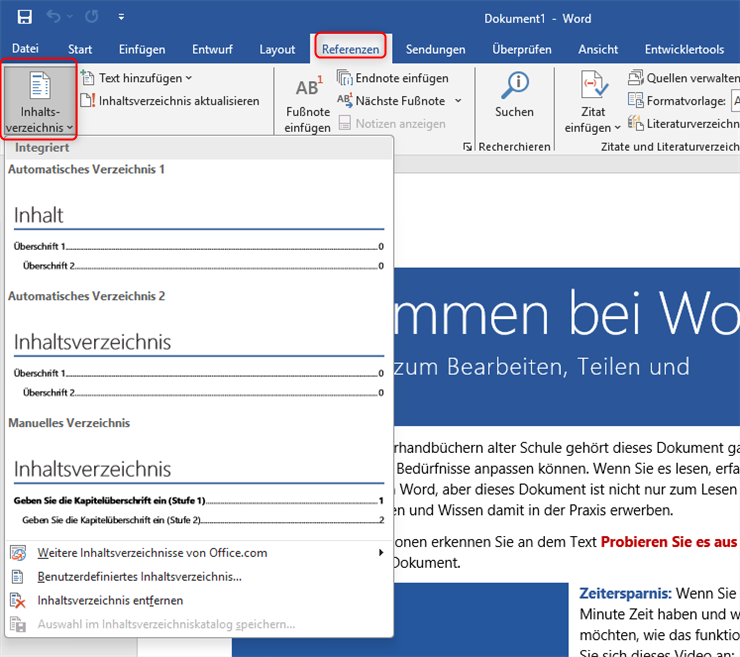Click the Inhaltsverzeichnis dropdown button
Screen dimensions: 740x657
tap(39, 101)
